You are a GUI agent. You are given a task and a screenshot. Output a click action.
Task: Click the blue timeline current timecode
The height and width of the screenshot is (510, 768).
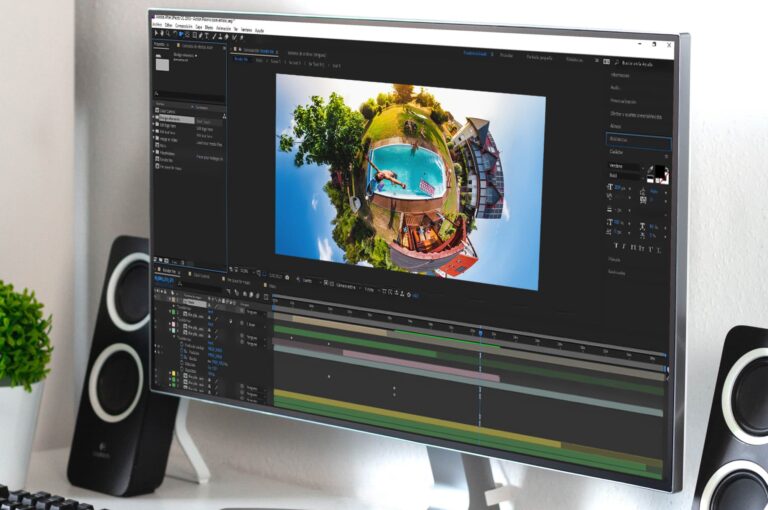(x=164, y=279)
